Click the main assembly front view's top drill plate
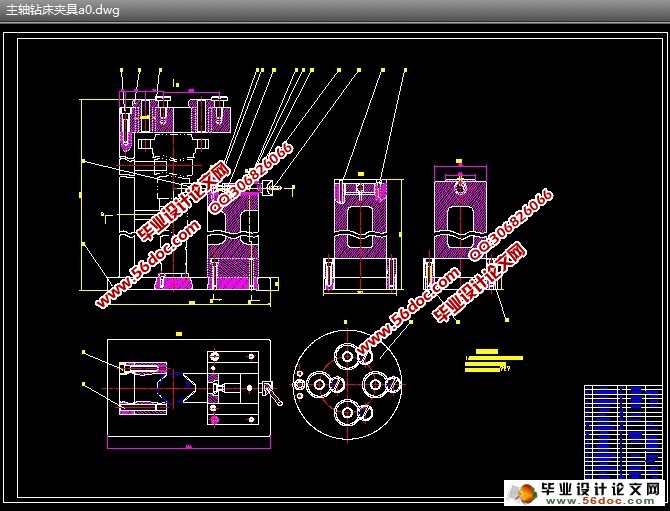This screenshot has width=670, height=511. 175,118
